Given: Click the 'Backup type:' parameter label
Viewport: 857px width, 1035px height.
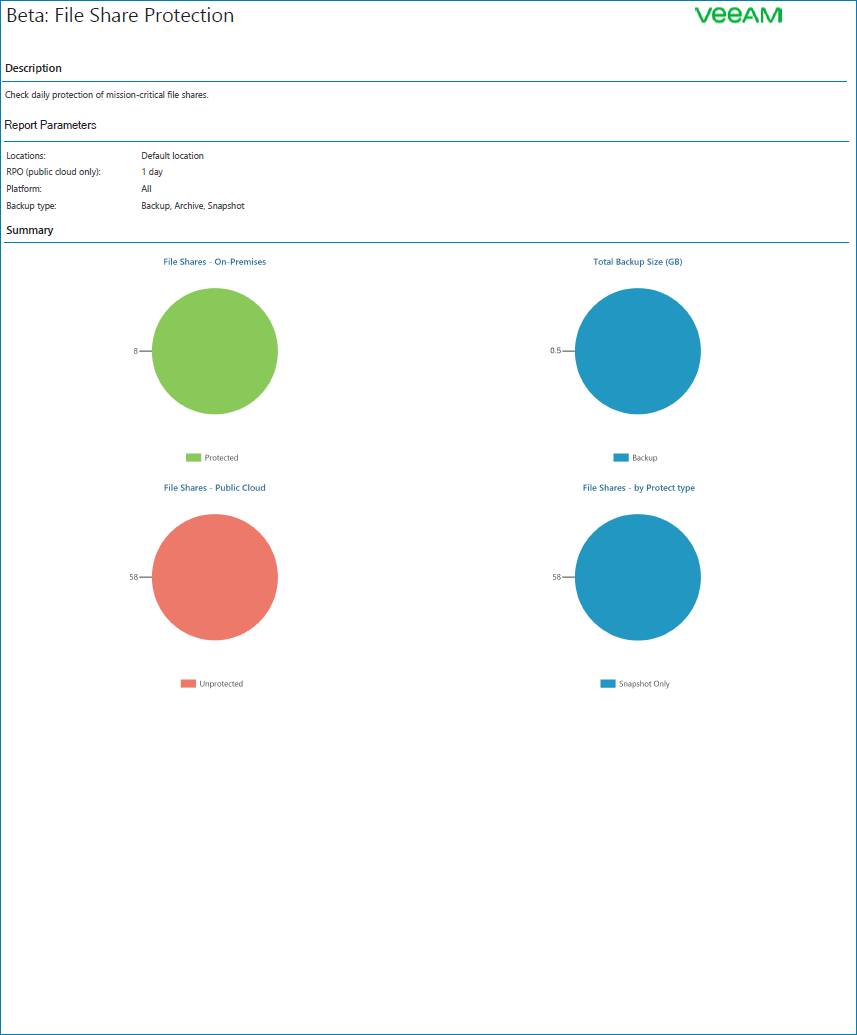Looking at the screenshot, I should pos(31,206).
